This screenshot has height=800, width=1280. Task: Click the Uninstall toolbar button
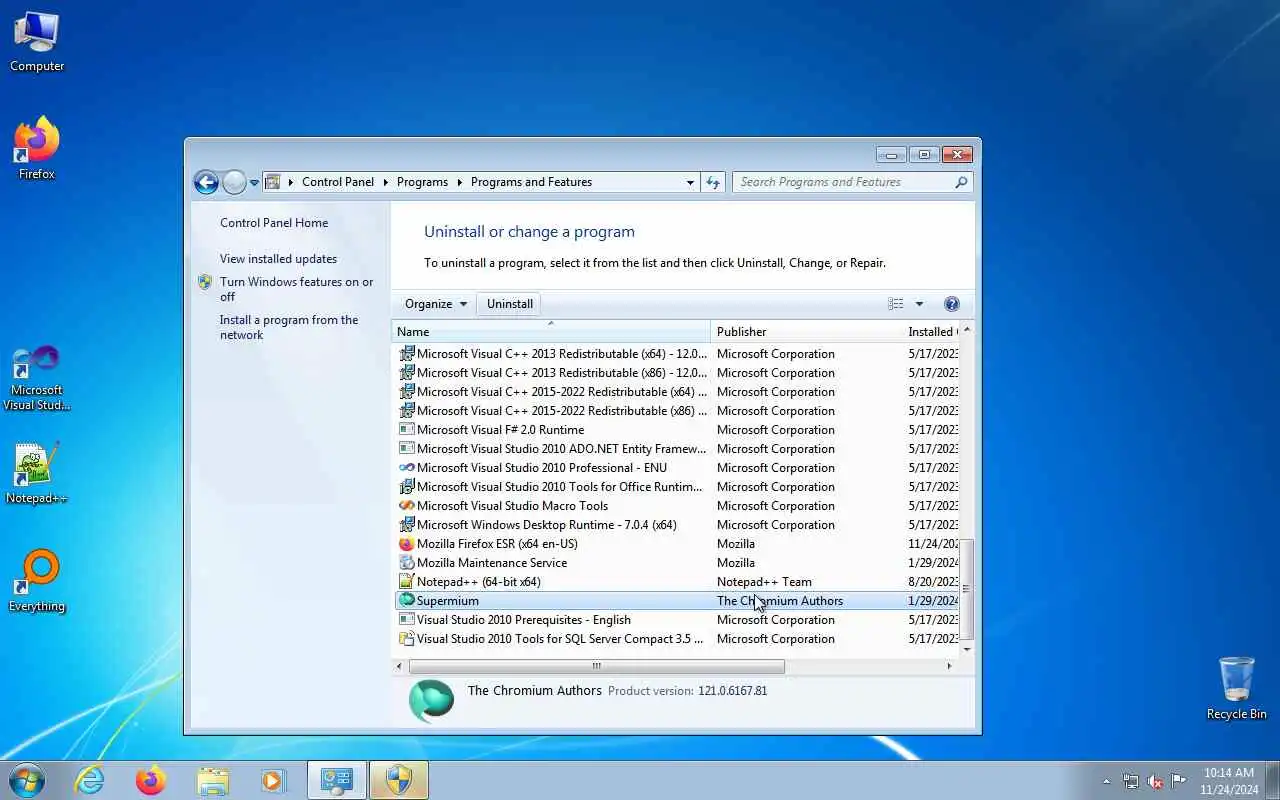click(510, 304)
